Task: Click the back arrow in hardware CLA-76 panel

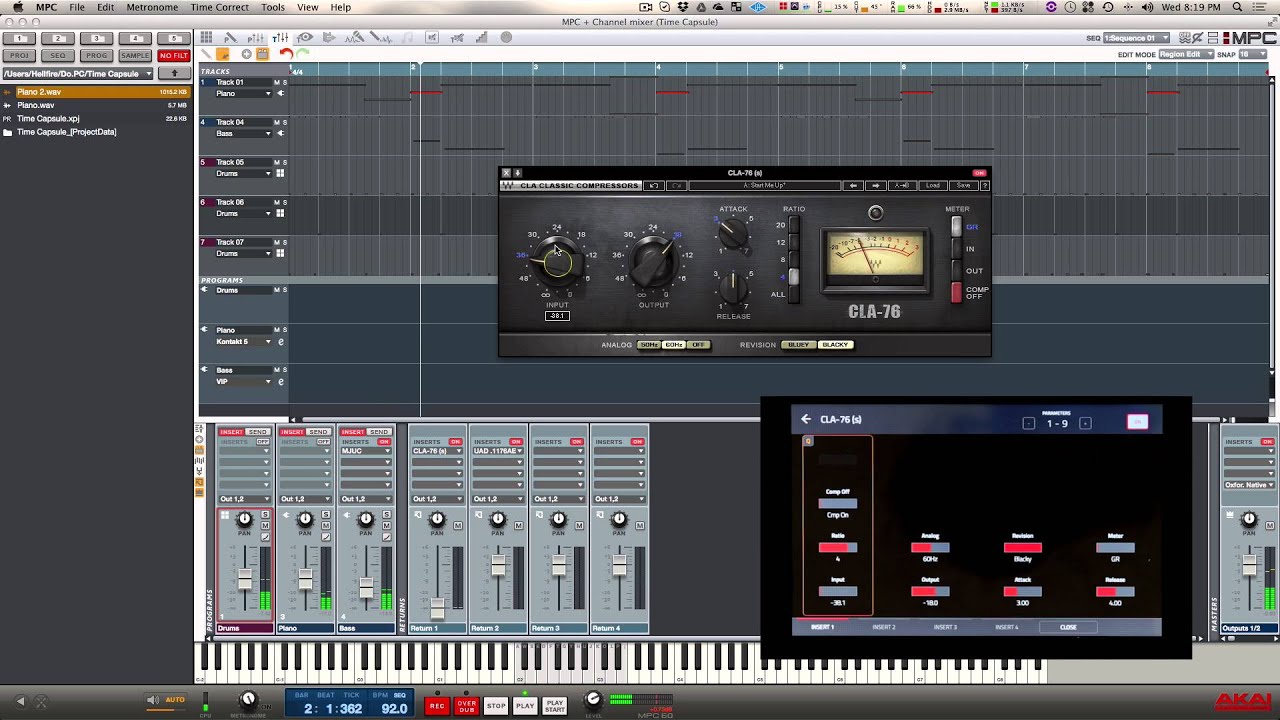Action: pyautogui.click(x=806, y=420)
